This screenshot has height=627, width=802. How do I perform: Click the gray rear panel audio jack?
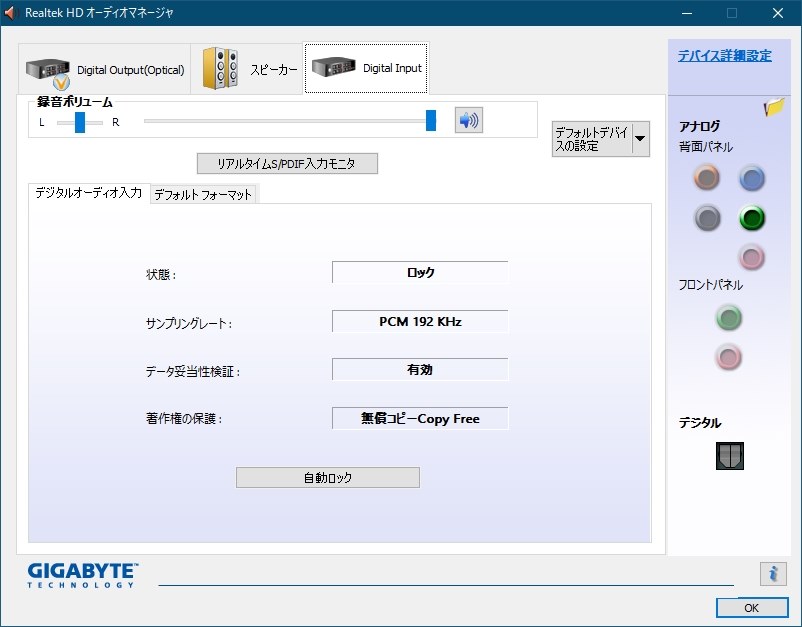pyautogui.click(x=707, y=218)
